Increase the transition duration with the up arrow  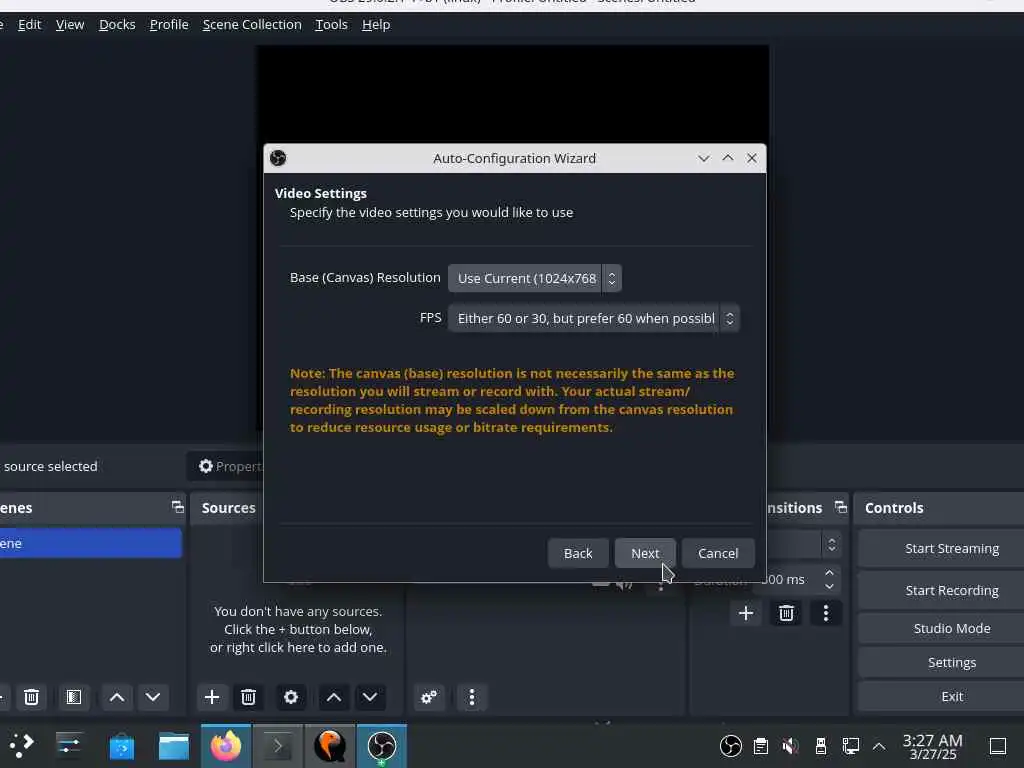[829, 573]
